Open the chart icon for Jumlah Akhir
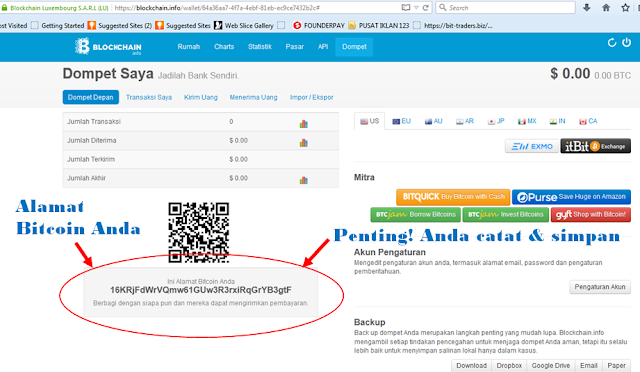Screen dimensions: 640x372 (303, 180)
